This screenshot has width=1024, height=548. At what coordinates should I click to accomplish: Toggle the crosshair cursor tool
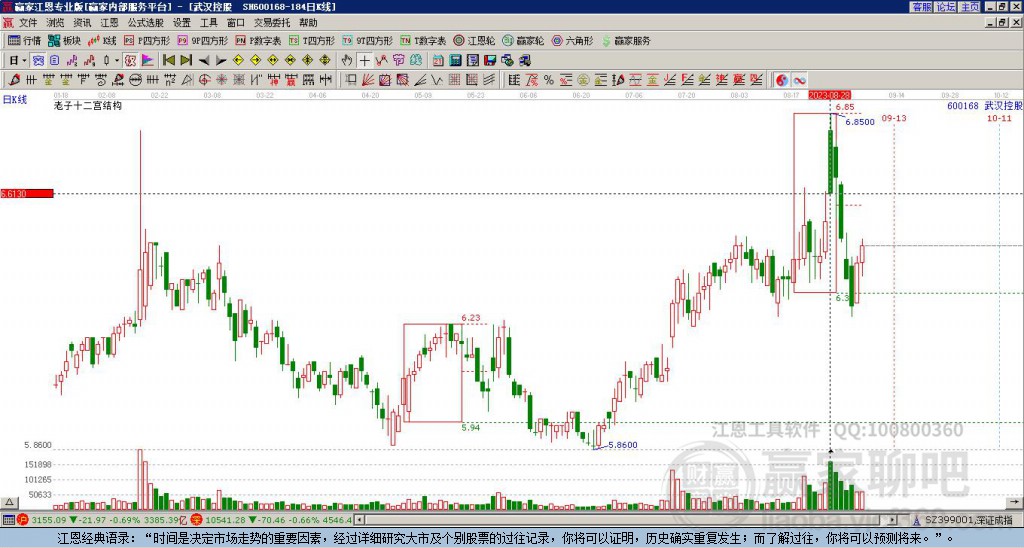[x=364, y=60]
